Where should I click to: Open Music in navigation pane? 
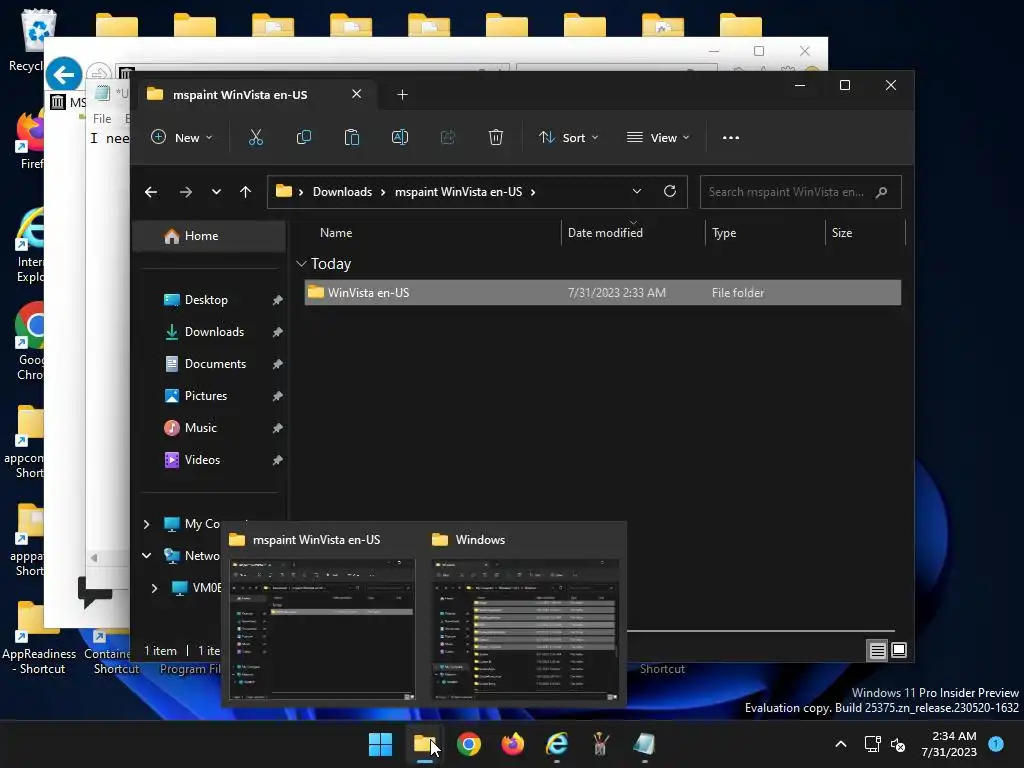(200, 428)
